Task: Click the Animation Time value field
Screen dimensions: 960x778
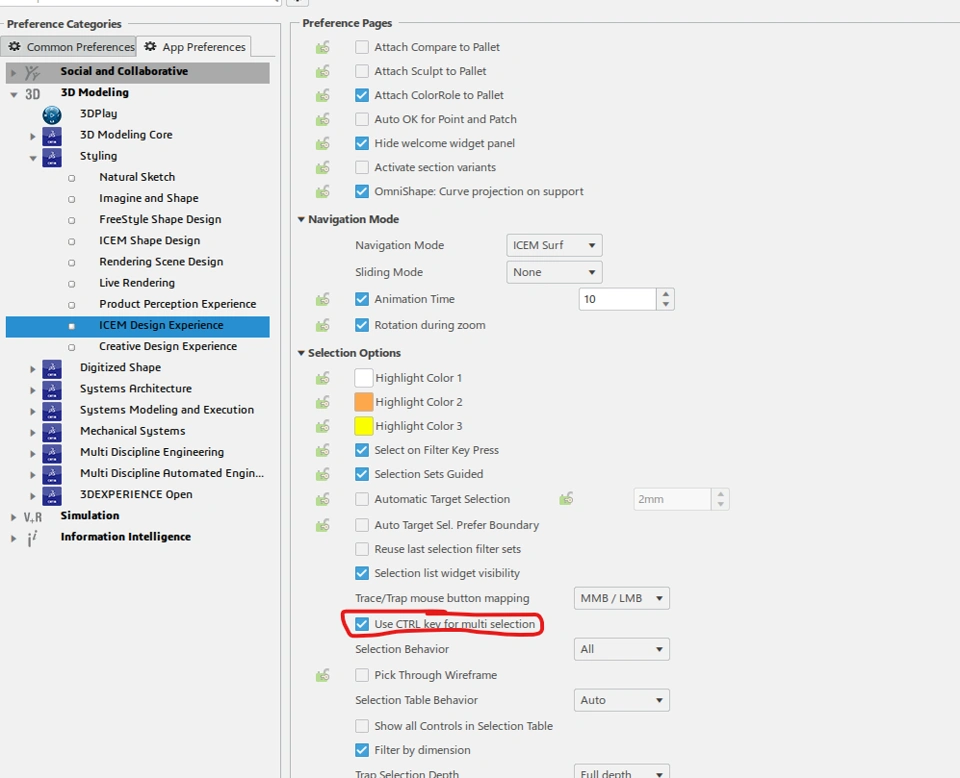Action: click(x=617, y=299)
